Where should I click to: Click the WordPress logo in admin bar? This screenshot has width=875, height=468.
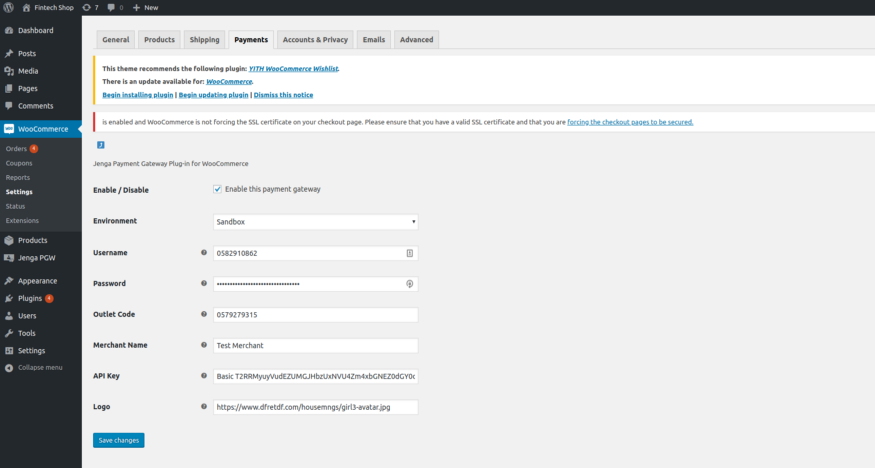pos(9,7)
